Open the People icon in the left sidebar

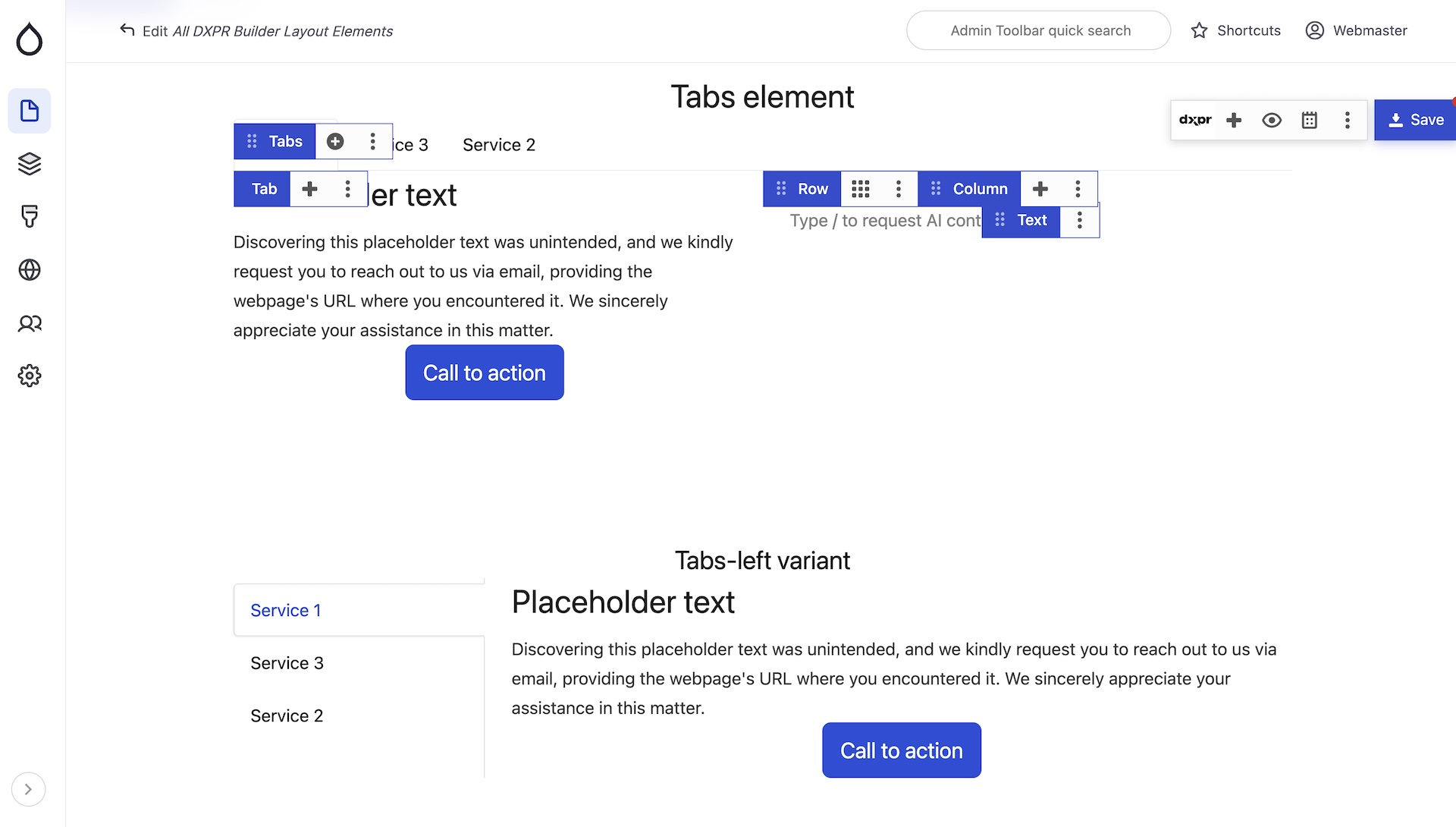[29, 323]
